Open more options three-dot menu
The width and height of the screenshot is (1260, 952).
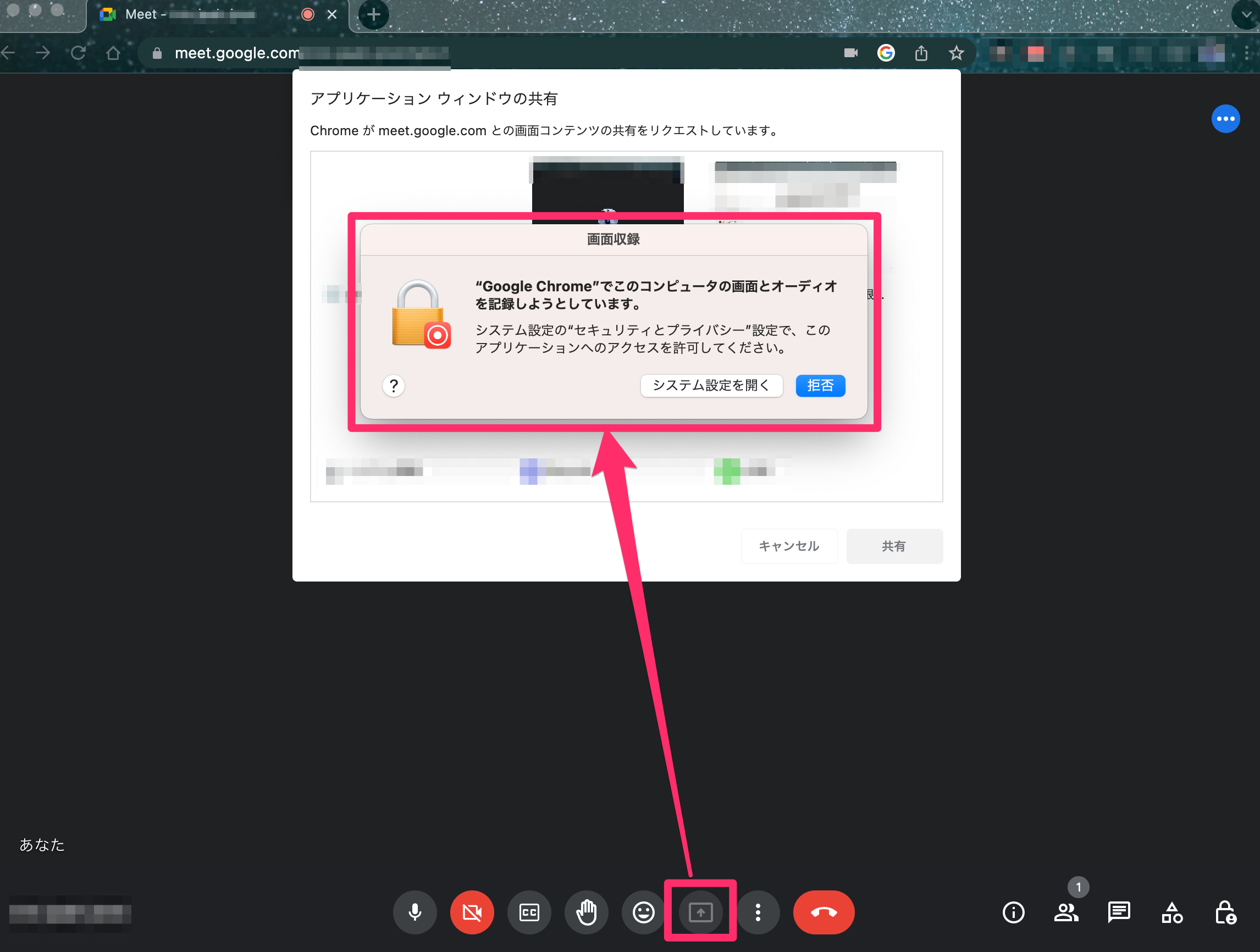758,912
